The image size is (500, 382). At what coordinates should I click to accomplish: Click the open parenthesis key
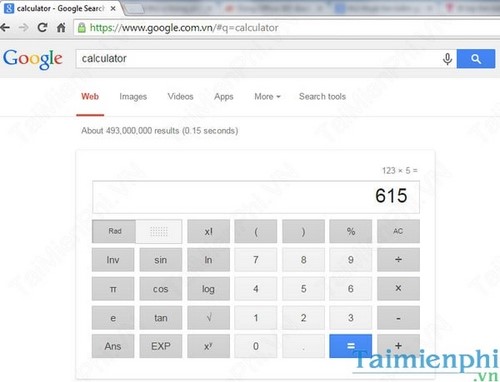pyautogui.click(x=256, y=231)
